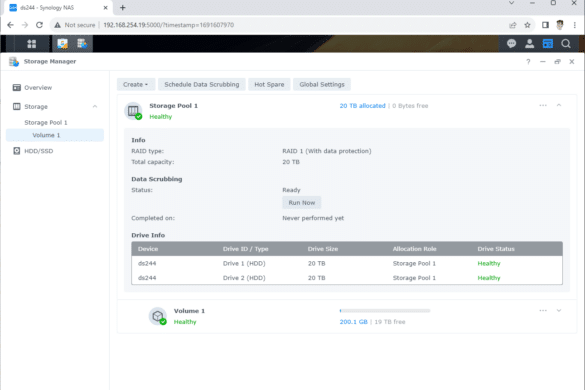This screenshot has width=585, height=390.
Task: Open the DSM main menu grid icon
Action: pyautogui.click(x=32, y=44)
